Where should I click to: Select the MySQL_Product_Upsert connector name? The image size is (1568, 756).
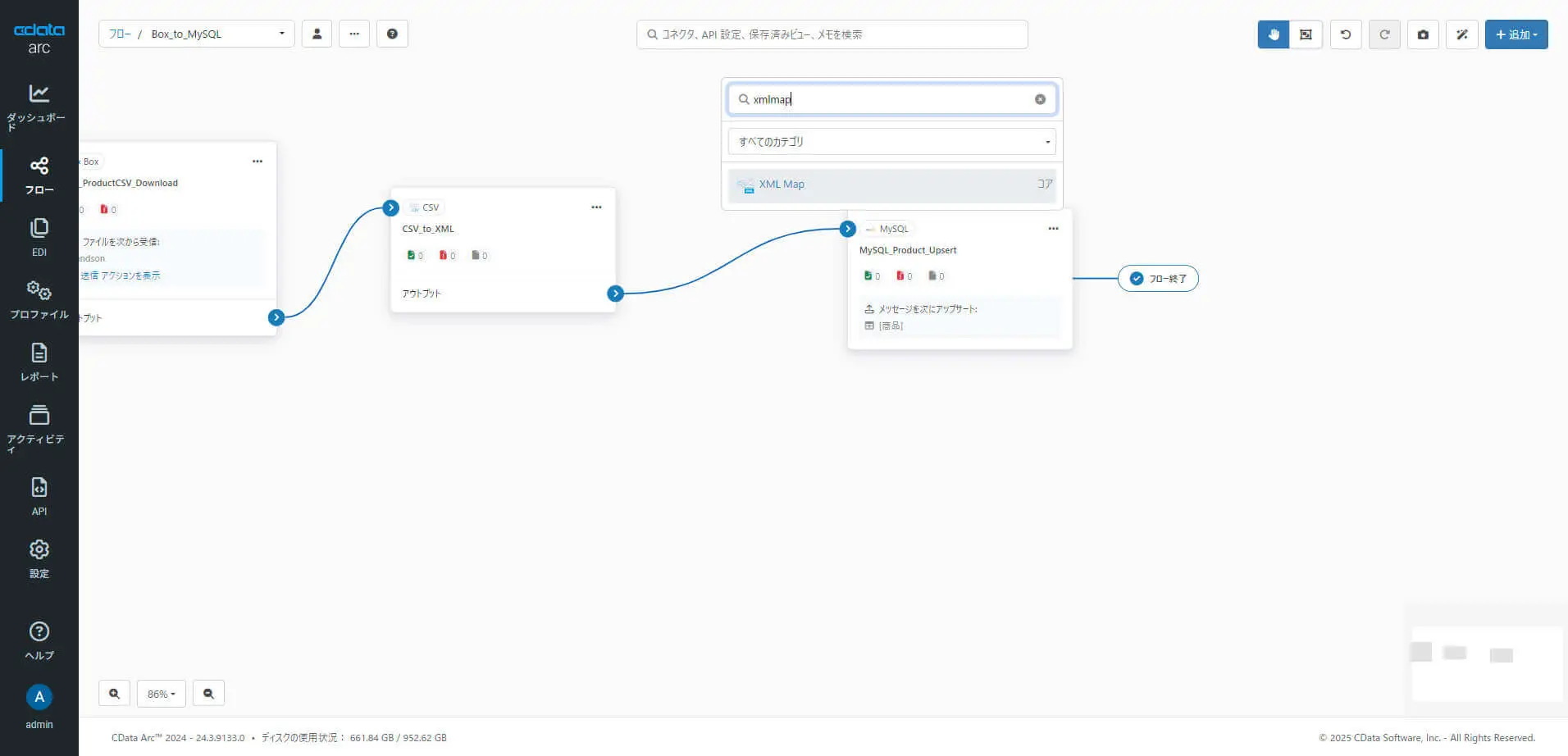908,250
